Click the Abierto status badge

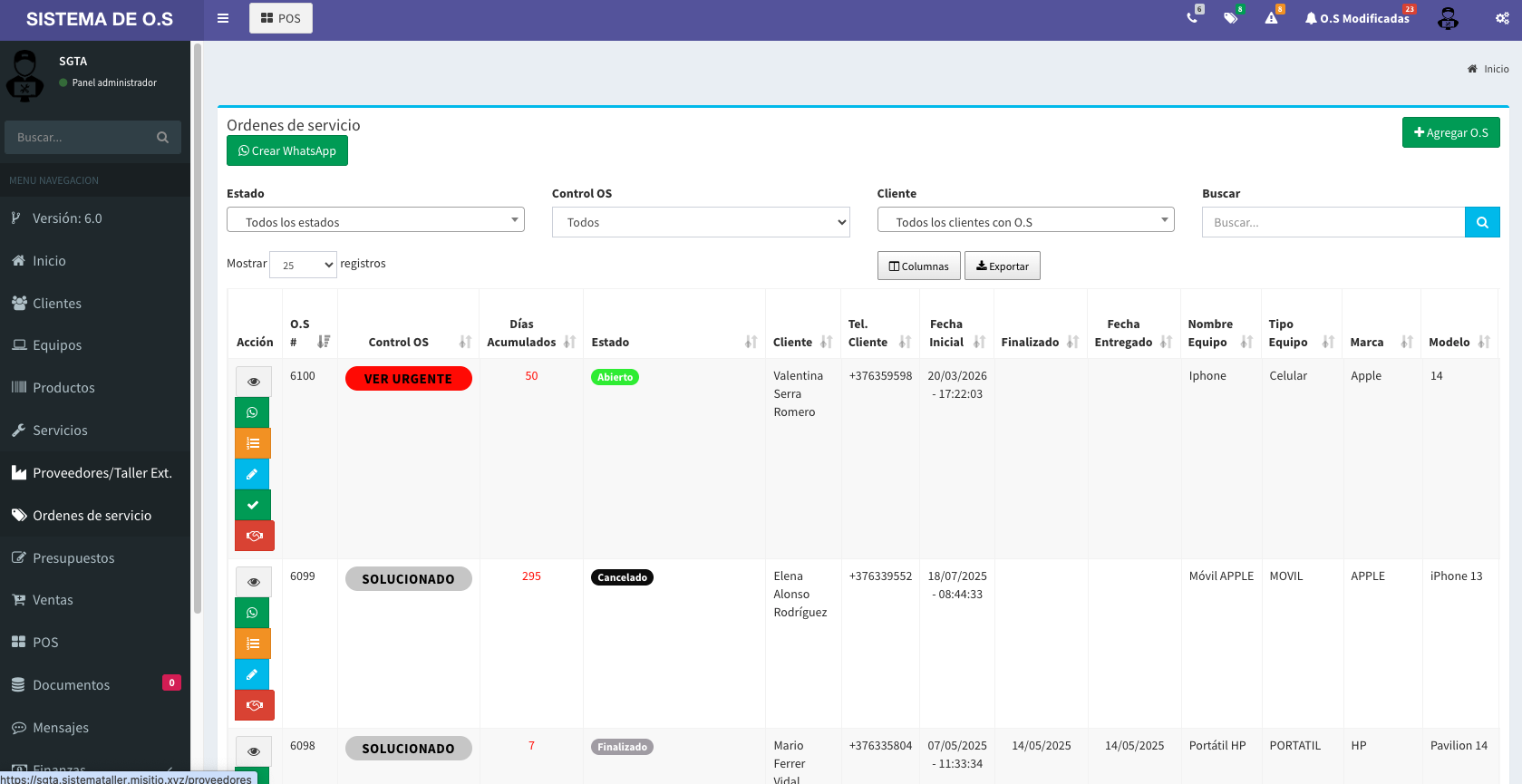coord(615,377)
